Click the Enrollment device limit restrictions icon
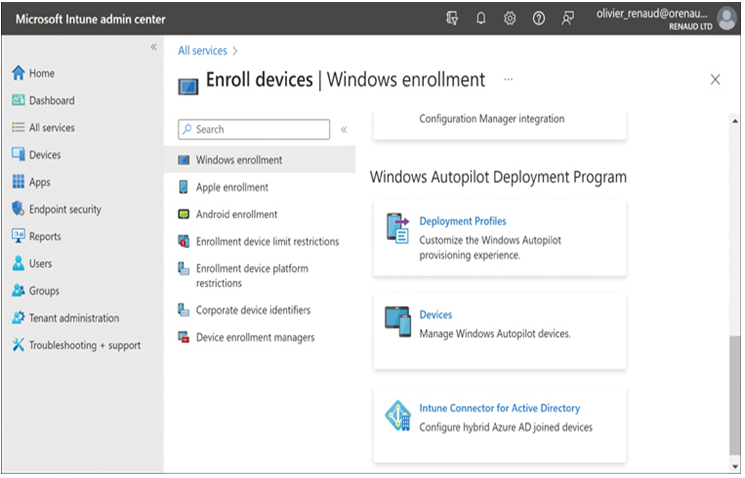This screenshot has height=478, width=745. (184, 242)
